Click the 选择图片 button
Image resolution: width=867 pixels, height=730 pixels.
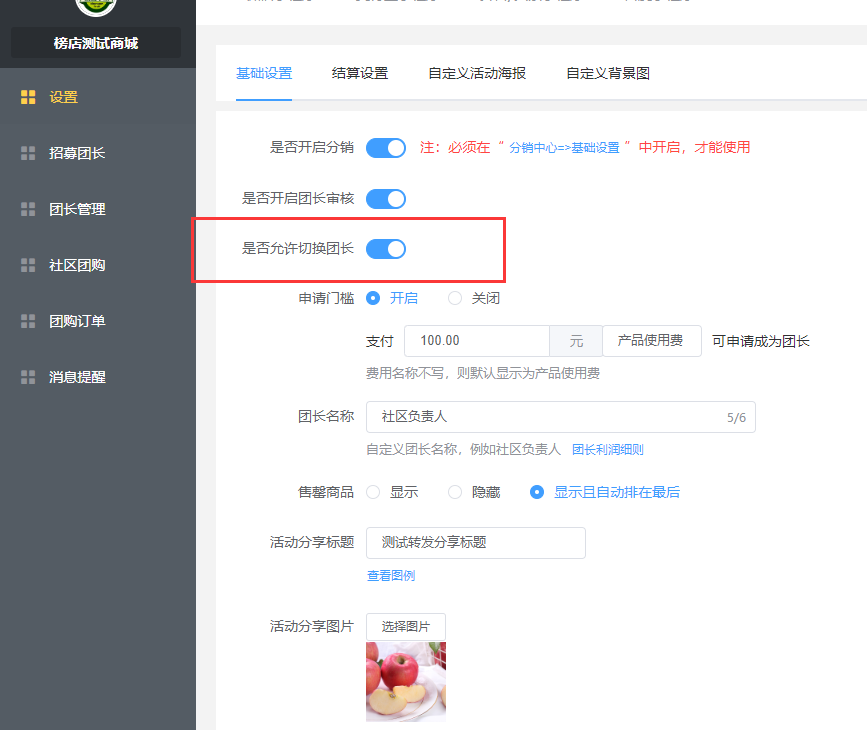[406, 626]
